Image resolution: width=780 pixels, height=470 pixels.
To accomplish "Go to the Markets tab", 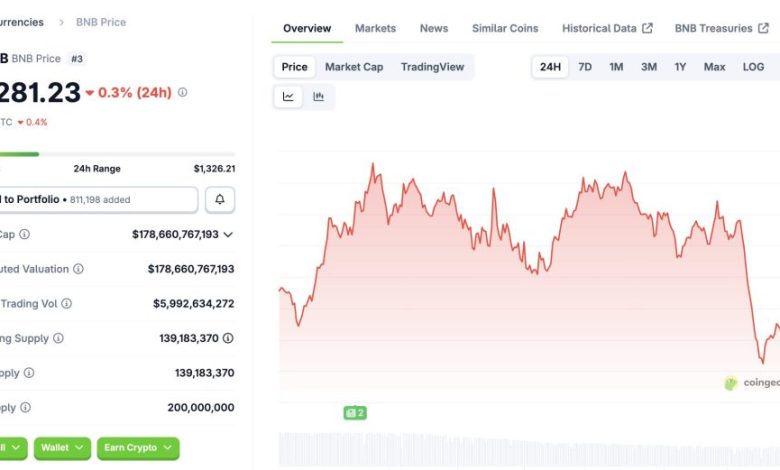I will (375, 28).
